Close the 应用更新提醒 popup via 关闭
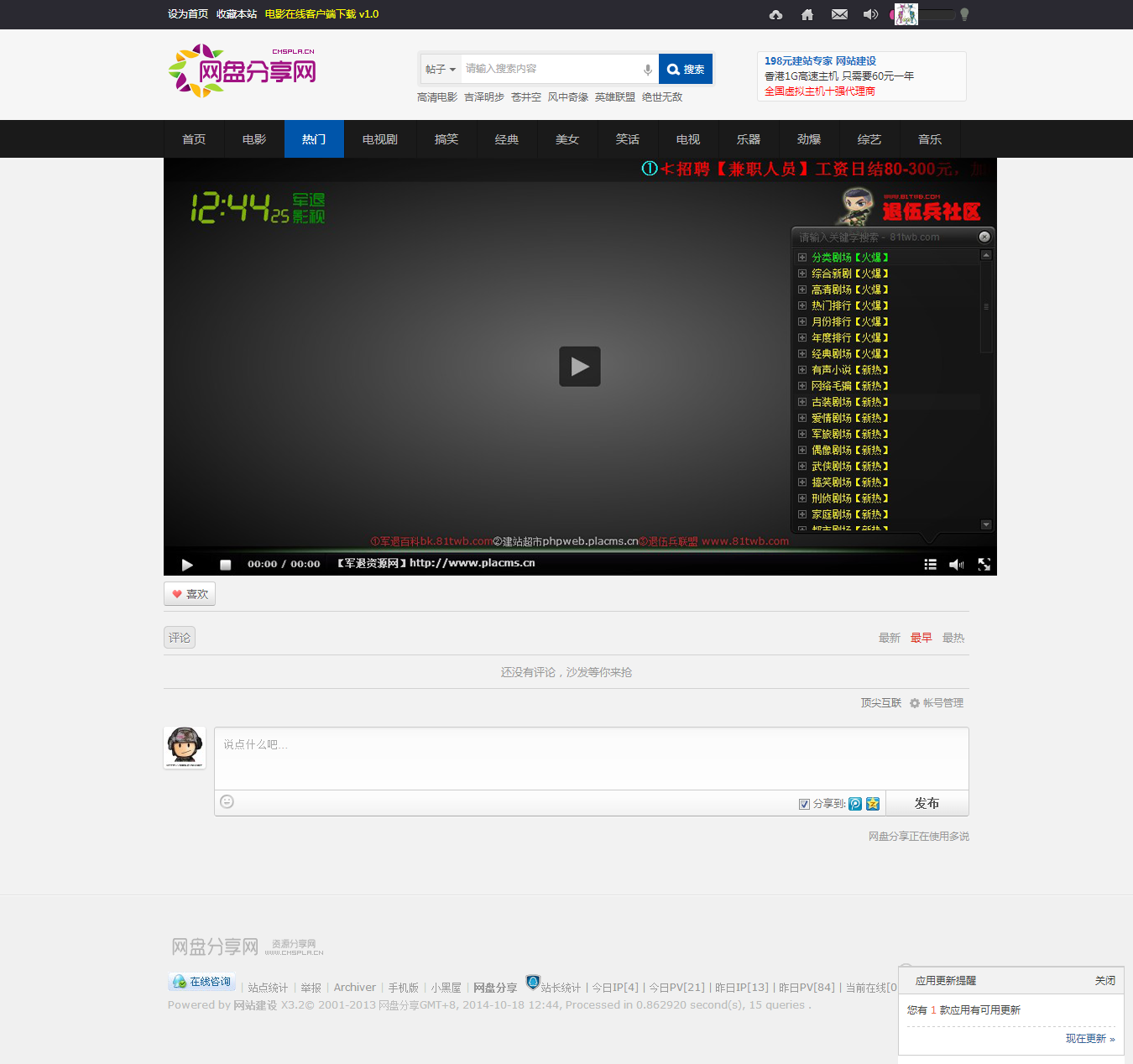The image size is (1133, 1064). tap(1105, 980)
